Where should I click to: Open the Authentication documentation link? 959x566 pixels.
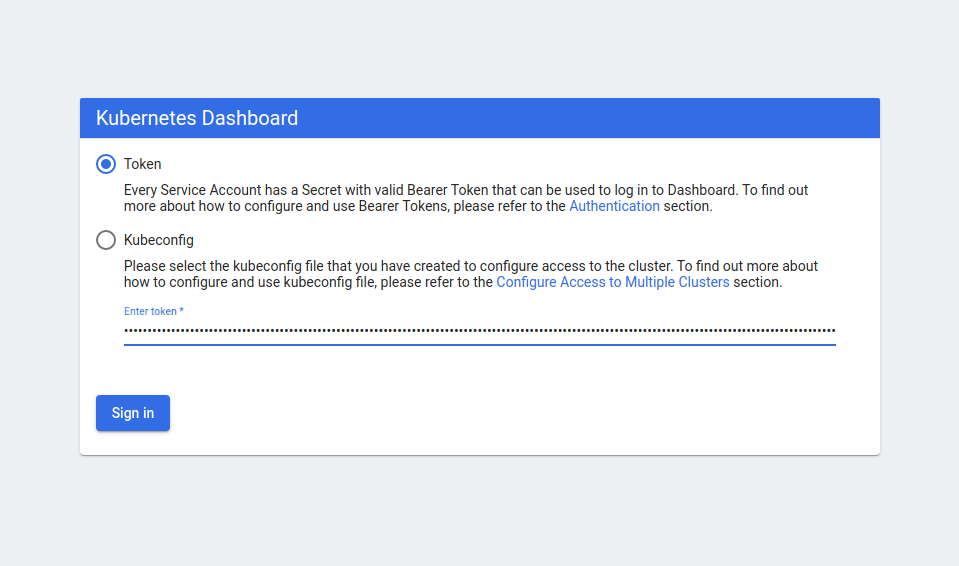tap(614, 206)
